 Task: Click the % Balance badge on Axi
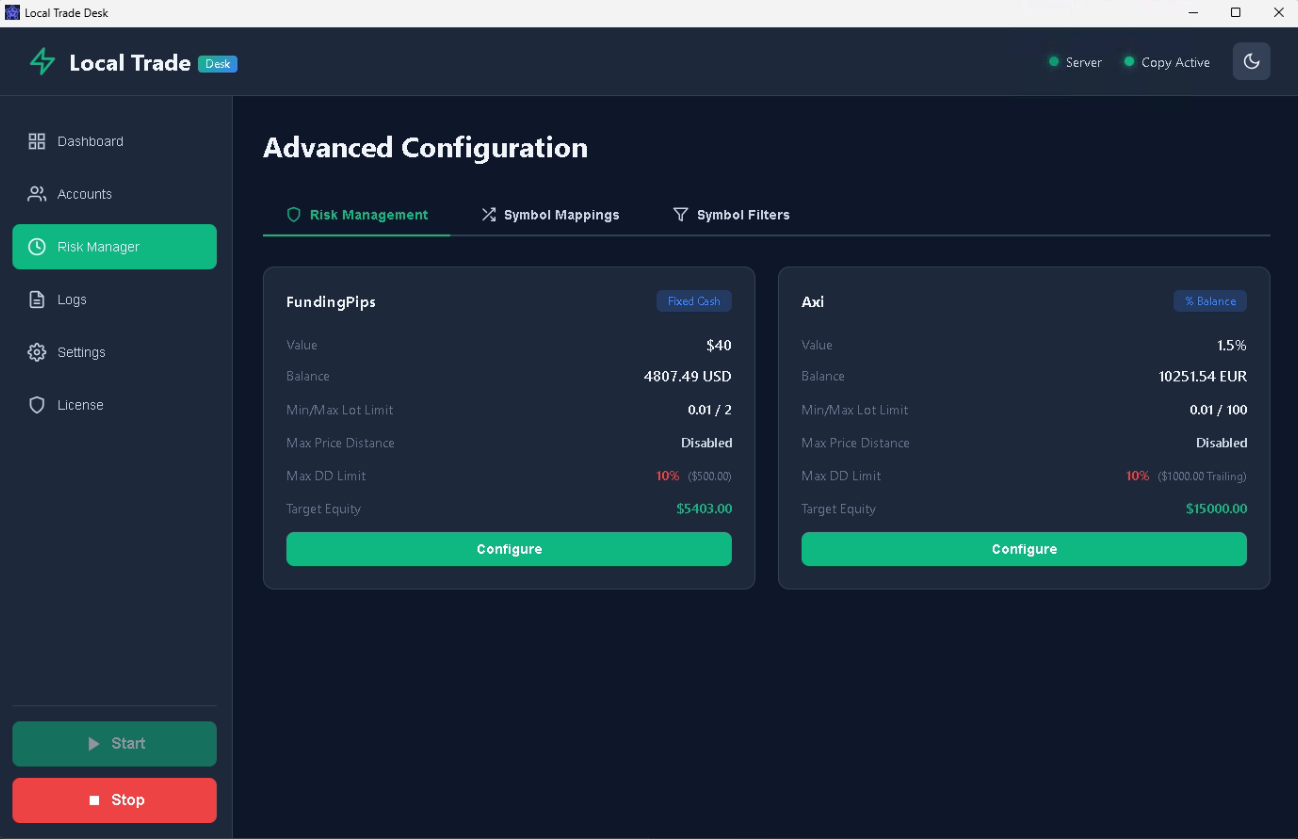(1210, 301)
